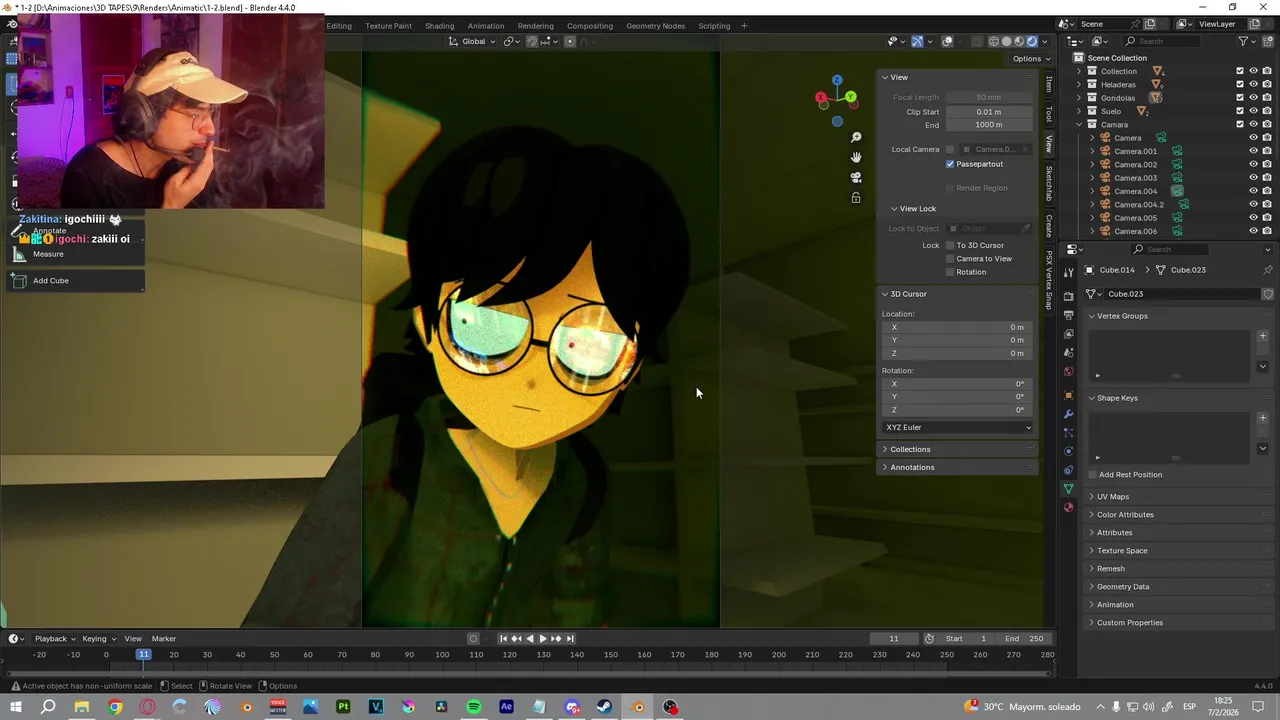Enable Lock To 3D Cursor checkbox
This screenshot has height=720, width=1280.
tap(950, 245)
